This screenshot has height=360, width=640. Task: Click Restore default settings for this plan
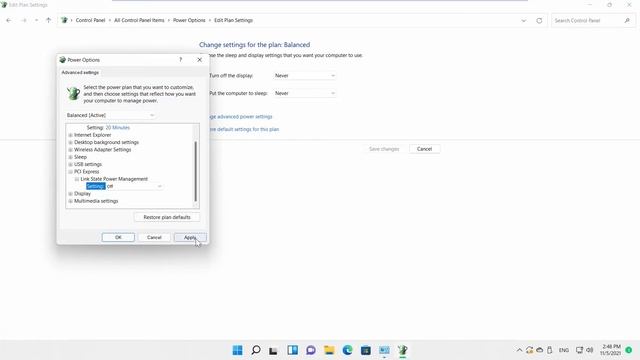(x=244, y=129)
